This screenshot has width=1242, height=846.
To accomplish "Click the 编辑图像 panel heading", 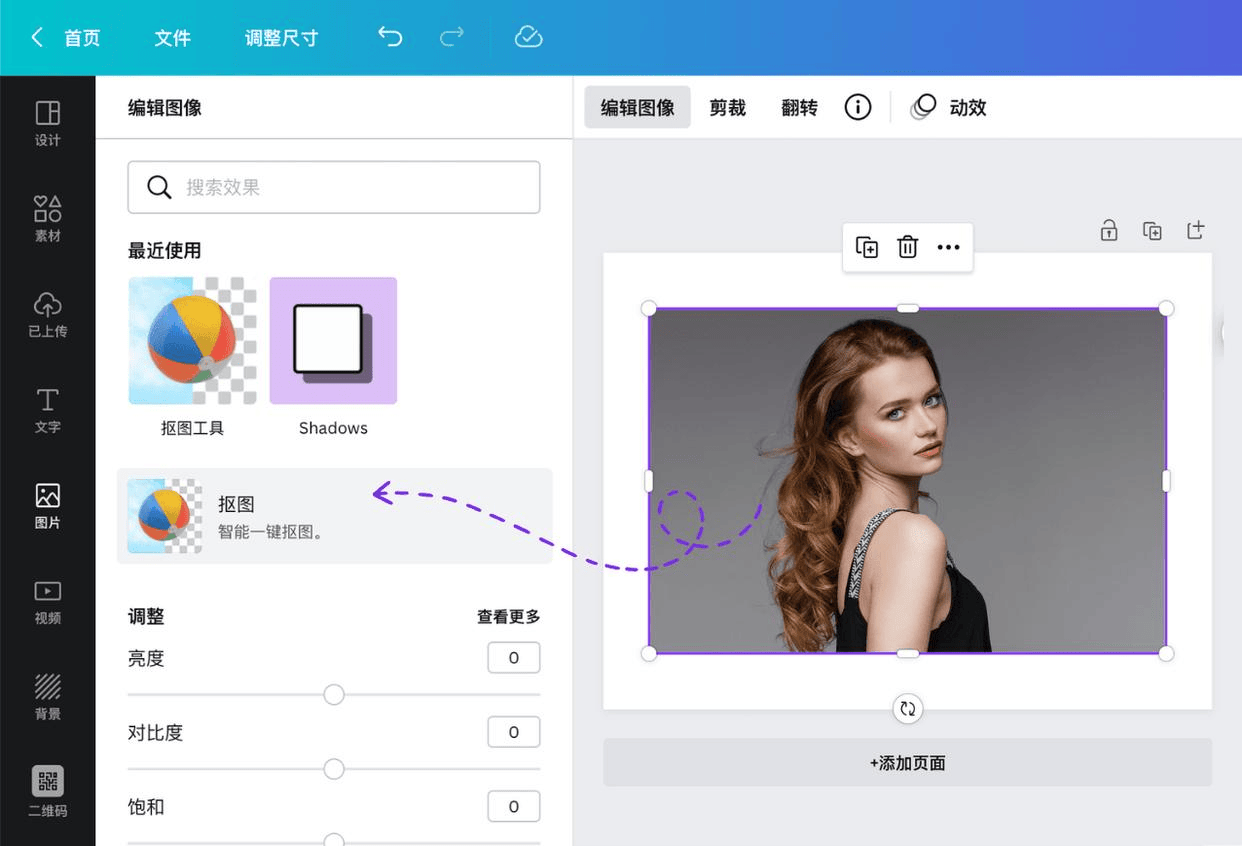I will 165,108.
